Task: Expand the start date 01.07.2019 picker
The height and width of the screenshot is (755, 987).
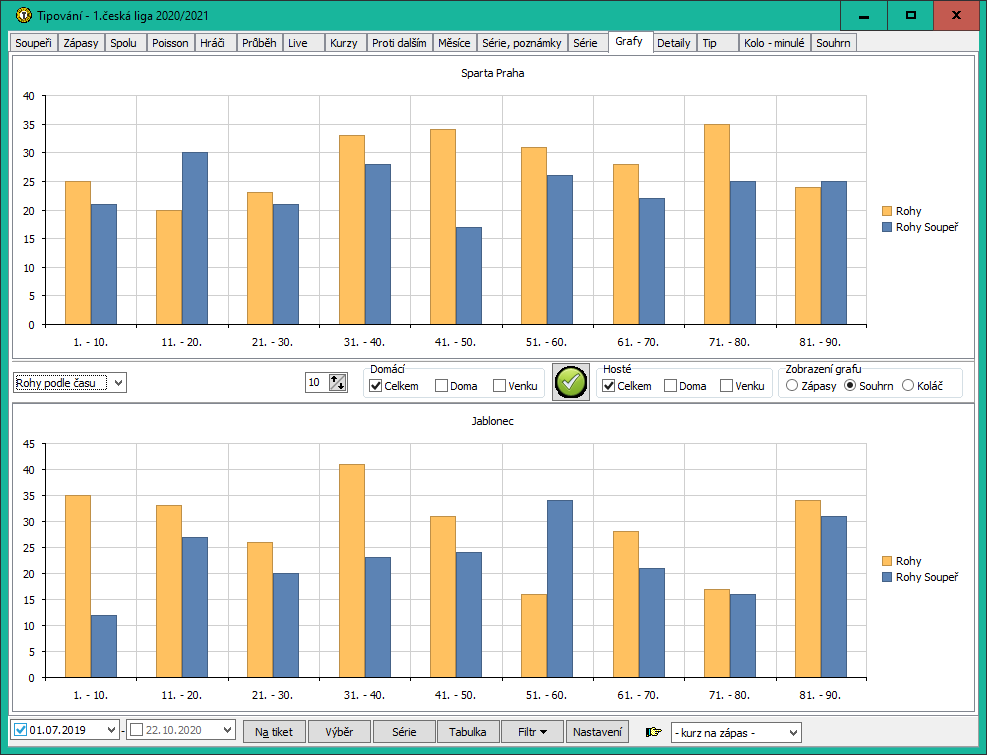Action: pyautogui.click(x=111, y=730)
